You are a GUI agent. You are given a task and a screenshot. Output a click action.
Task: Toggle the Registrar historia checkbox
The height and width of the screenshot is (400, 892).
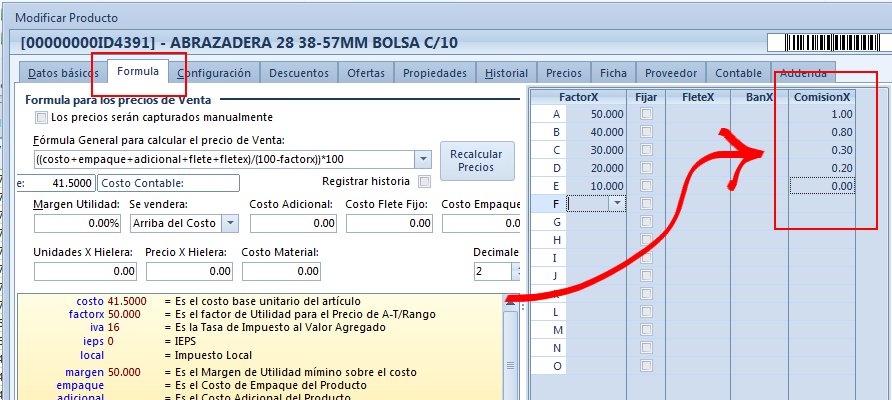[424, 182]
